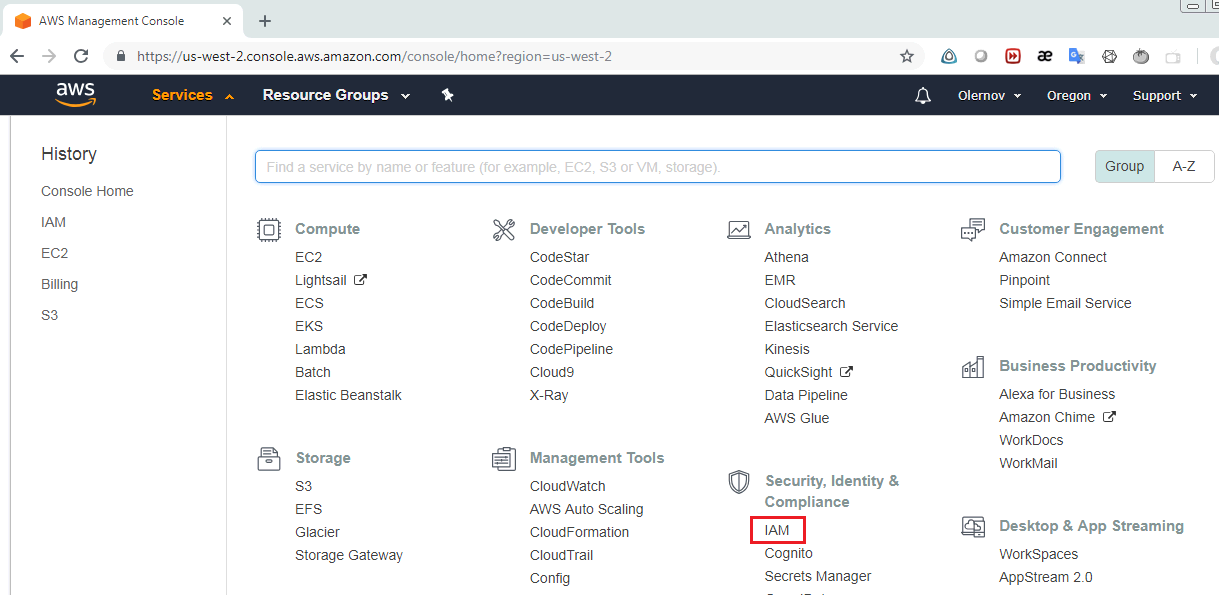Switch service view to Group
The height and width of the screenshot is (595, 1219).
pyautogui.click(x=1125, y=166)
